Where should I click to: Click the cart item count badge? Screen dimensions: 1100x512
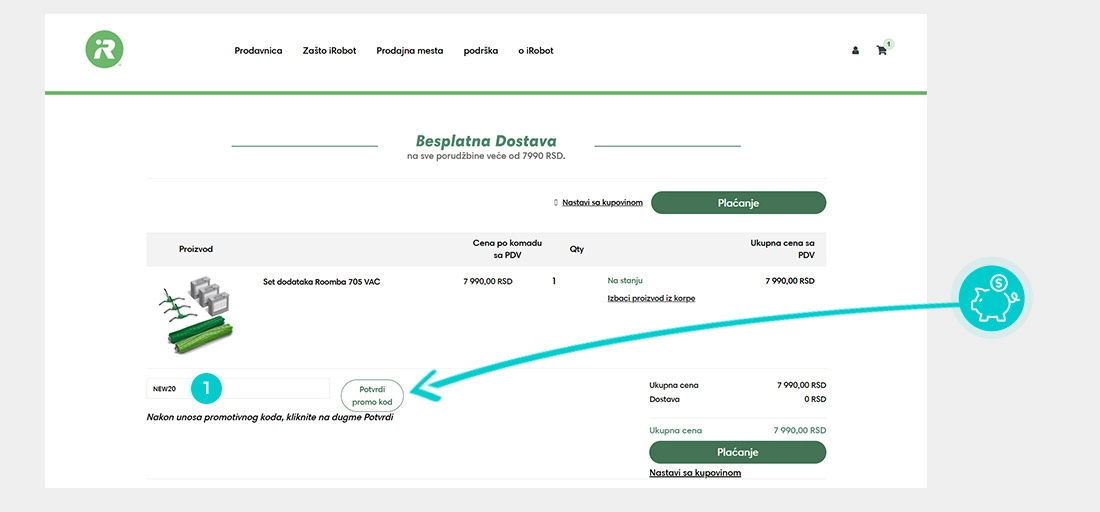(889, 43)
